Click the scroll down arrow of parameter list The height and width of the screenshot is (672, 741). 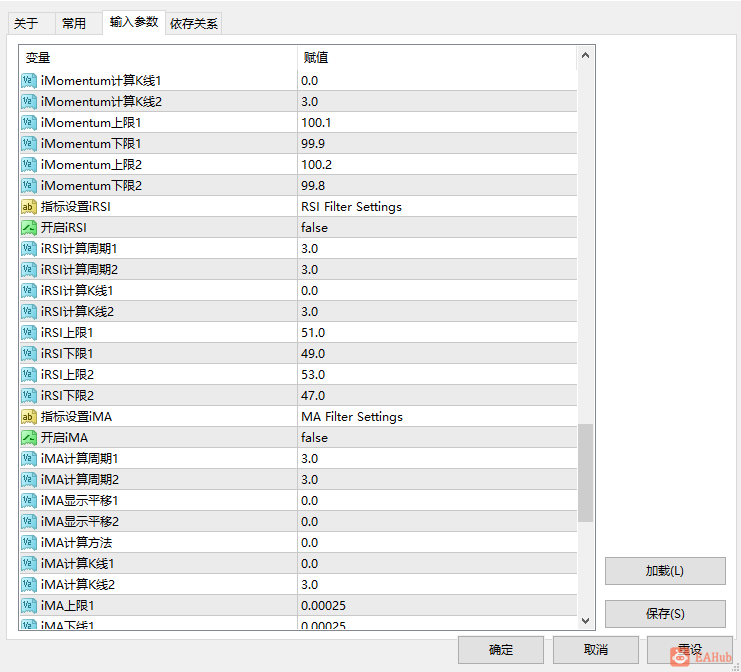[x=586, y=620]
